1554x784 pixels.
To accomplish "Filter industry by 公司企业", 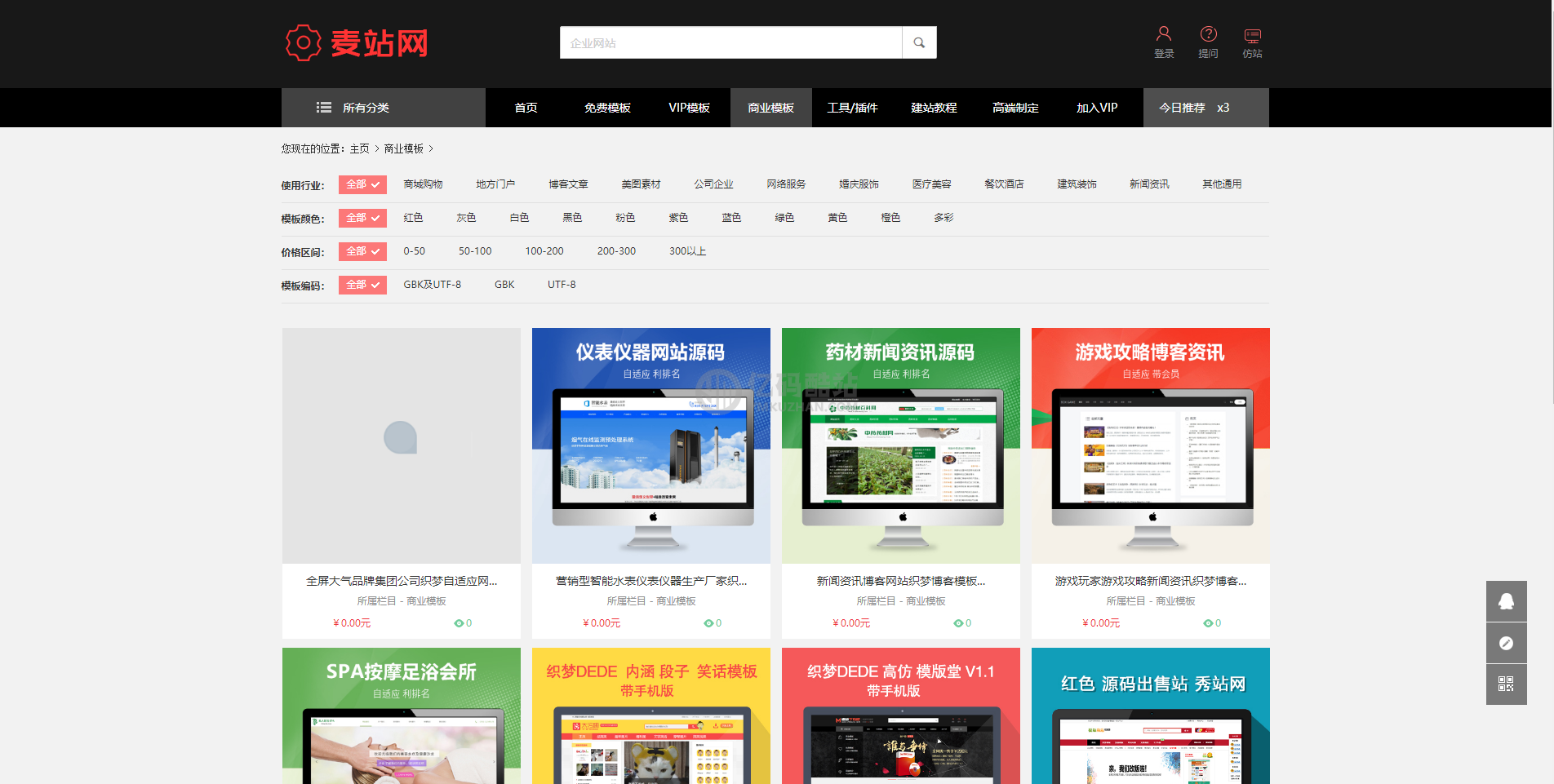I will click(x=713, y=184).
